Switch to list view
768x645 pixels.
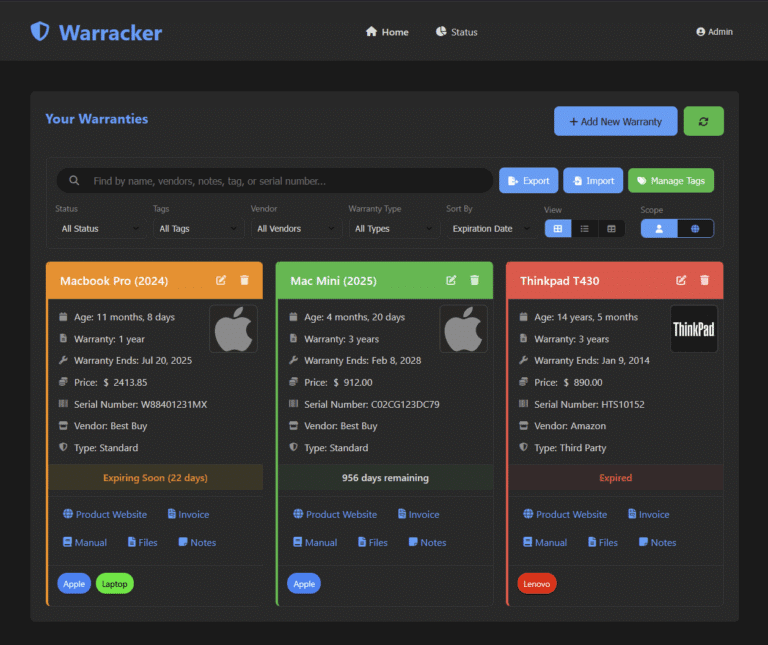584,229
